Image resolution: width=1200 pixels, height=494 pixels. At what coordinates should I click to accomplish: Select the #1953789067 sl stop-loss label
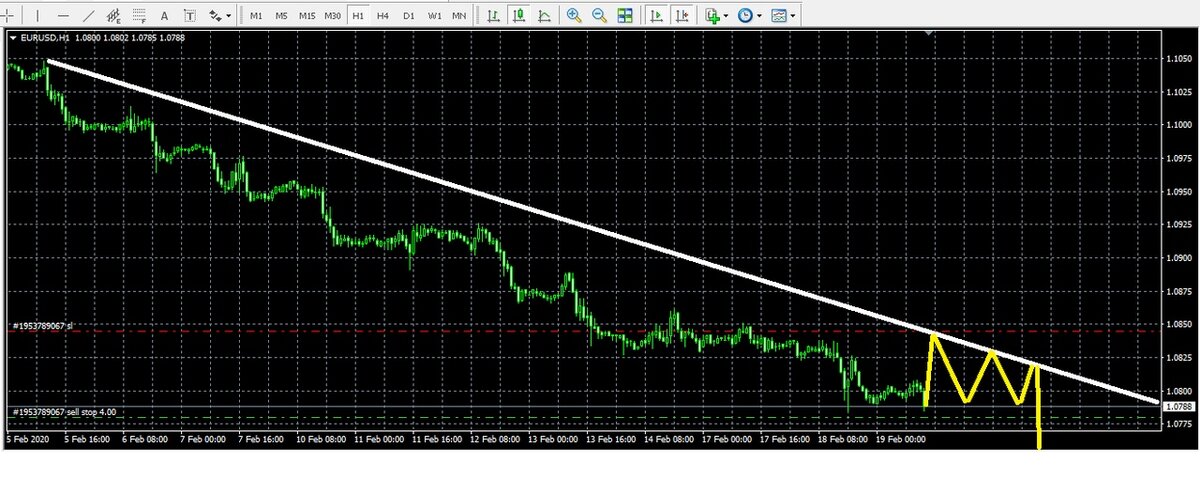43,326
